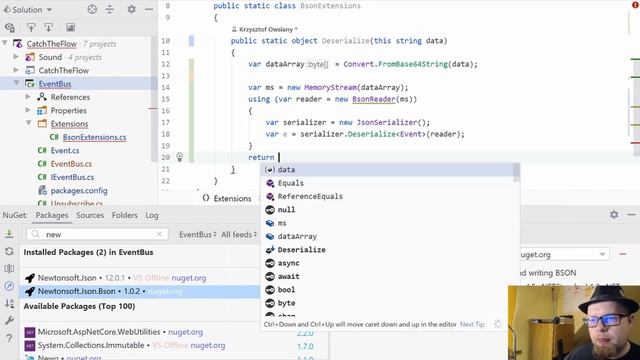Clear the NuGet search text
The width and height of the screenshot is (640, 360).
[159, 234]
